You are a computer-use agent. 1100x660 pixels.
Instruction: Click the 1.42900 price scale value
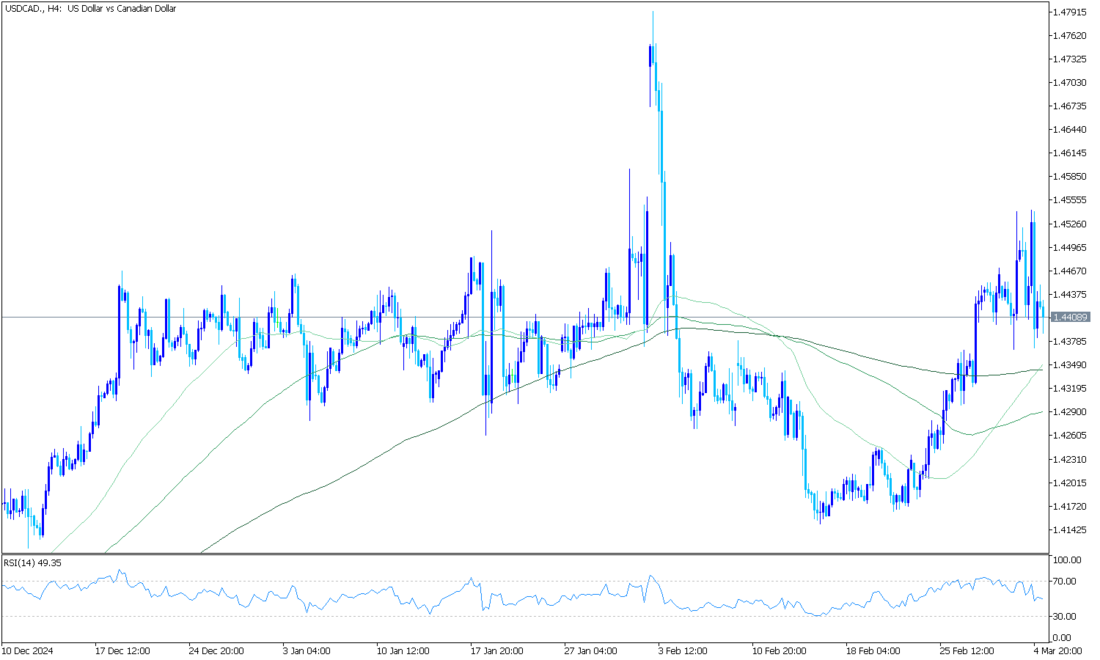click(1069, 412)
